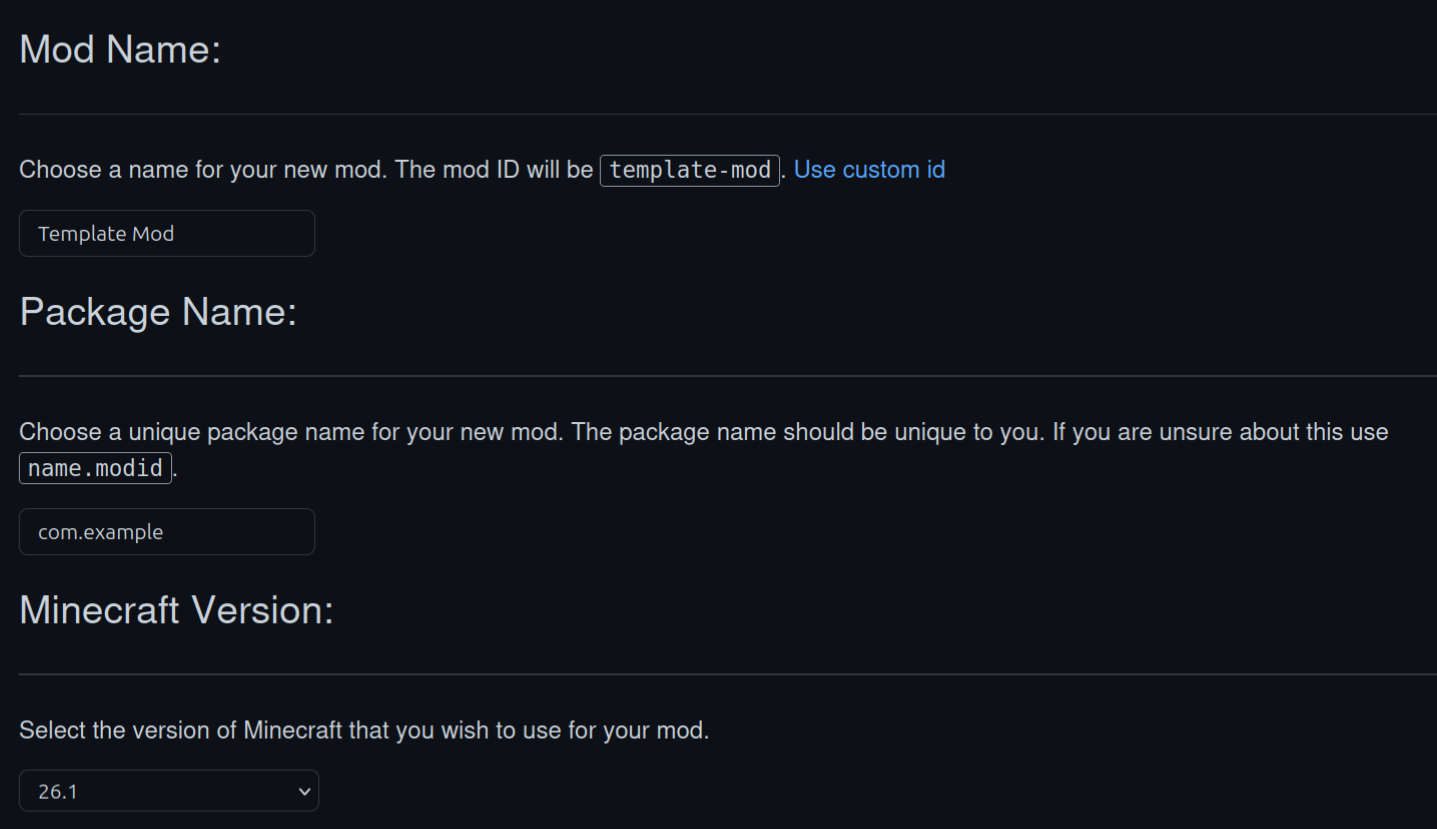Viewport: 1437px width, 829px height.
Task: Click the "Use custom id" link
Action: pyautogui.click(x=868, y=169)
